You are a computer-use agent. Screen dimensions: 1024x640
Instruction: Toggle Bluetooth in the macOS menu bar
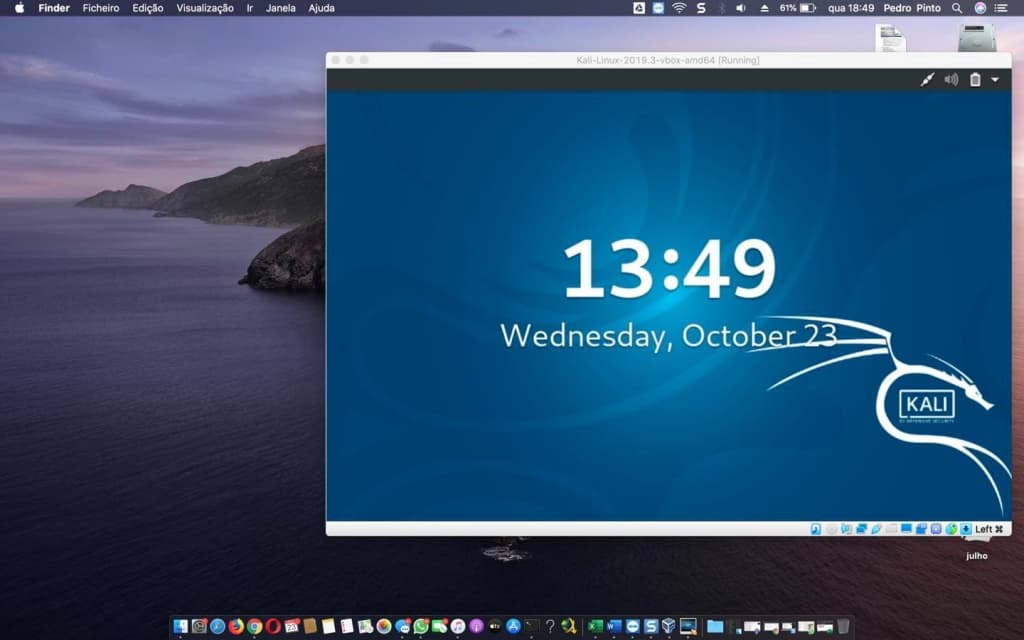point(722,8)
